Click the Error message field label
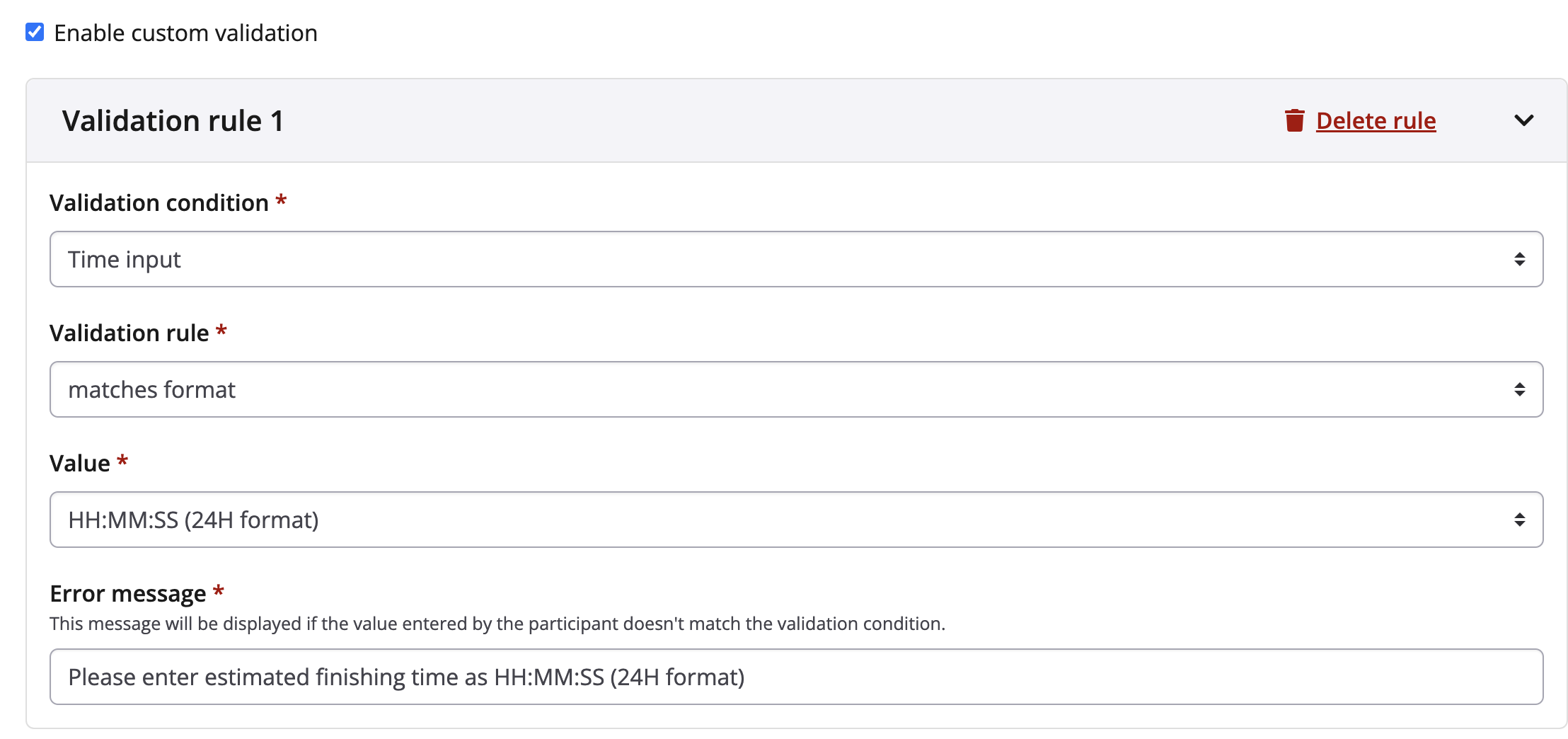The width and height of the screenshot is (1568, 739). (128, 593)
